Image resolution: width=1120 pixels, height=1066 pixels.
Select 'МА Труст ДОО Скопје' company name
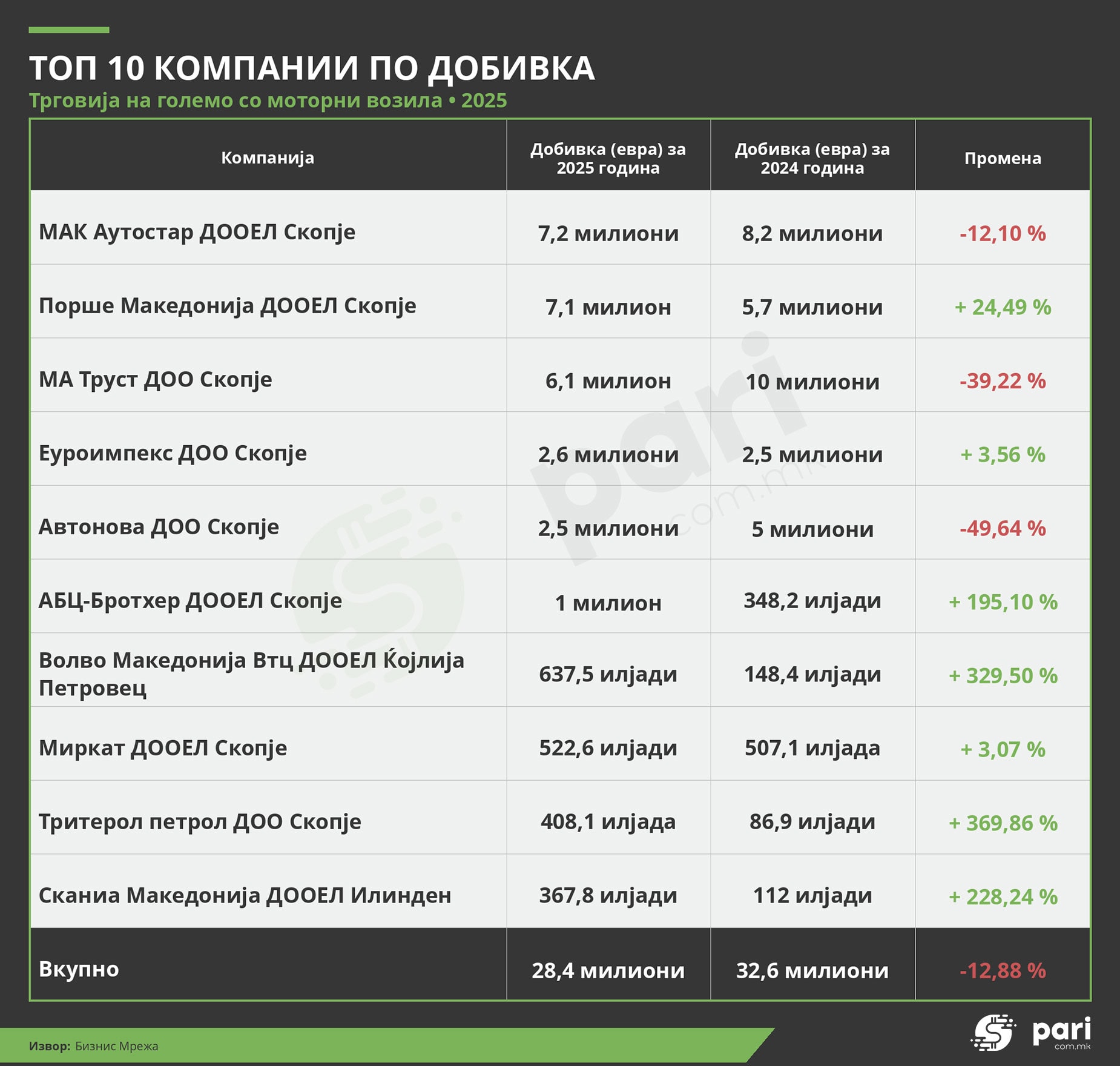156,380
